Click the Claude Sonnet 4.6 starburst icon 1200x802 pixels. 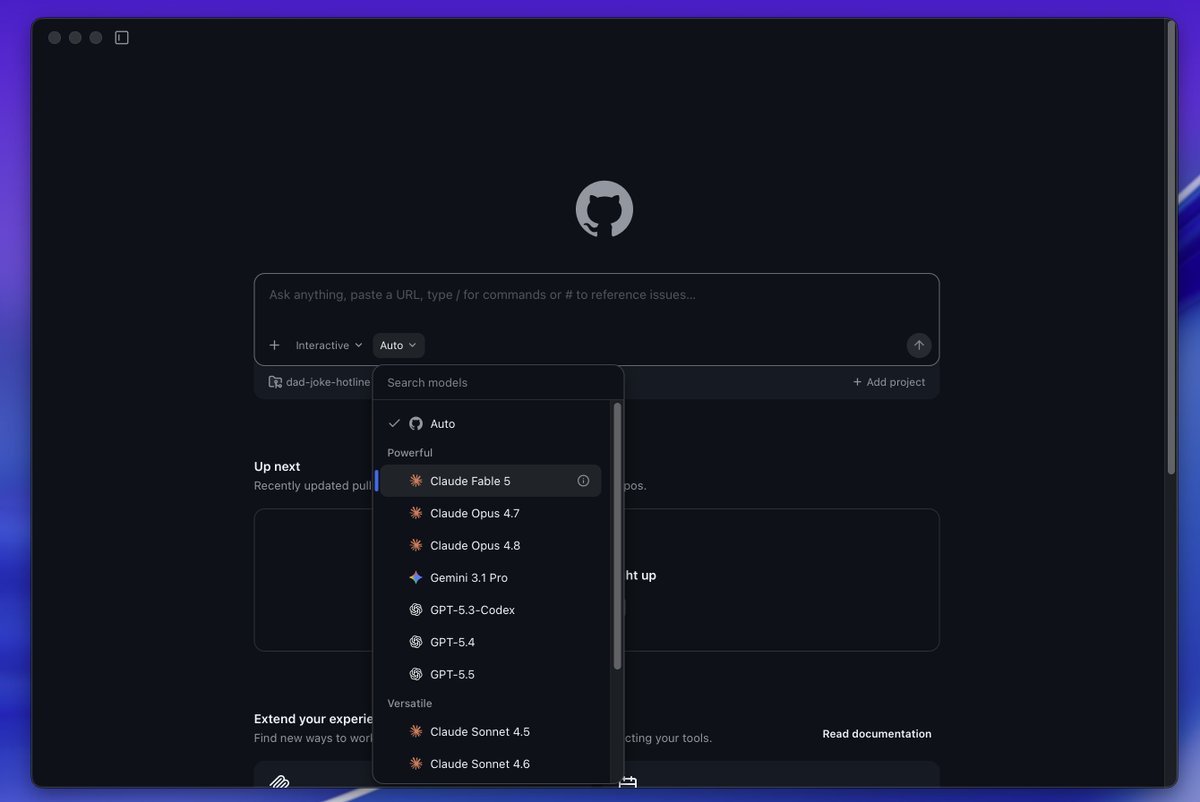[416, 763]
